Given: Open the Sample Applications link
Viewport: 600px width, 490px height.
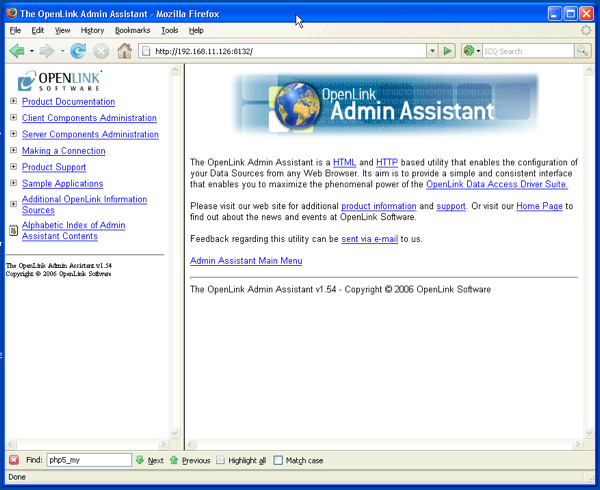Looking at the screenshot, I should click(62, 184).
